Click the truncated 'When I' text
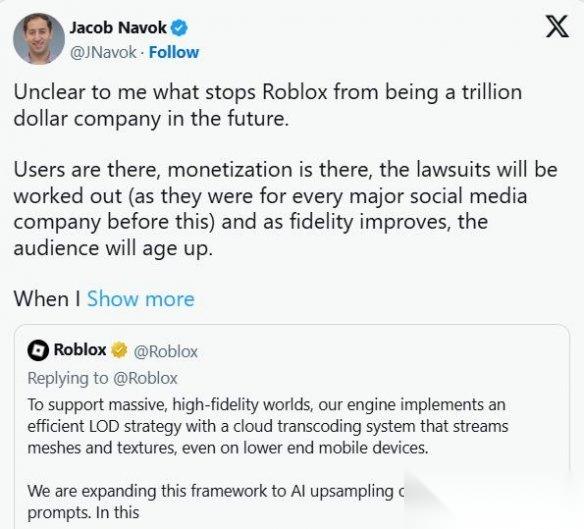 (47, 299)
